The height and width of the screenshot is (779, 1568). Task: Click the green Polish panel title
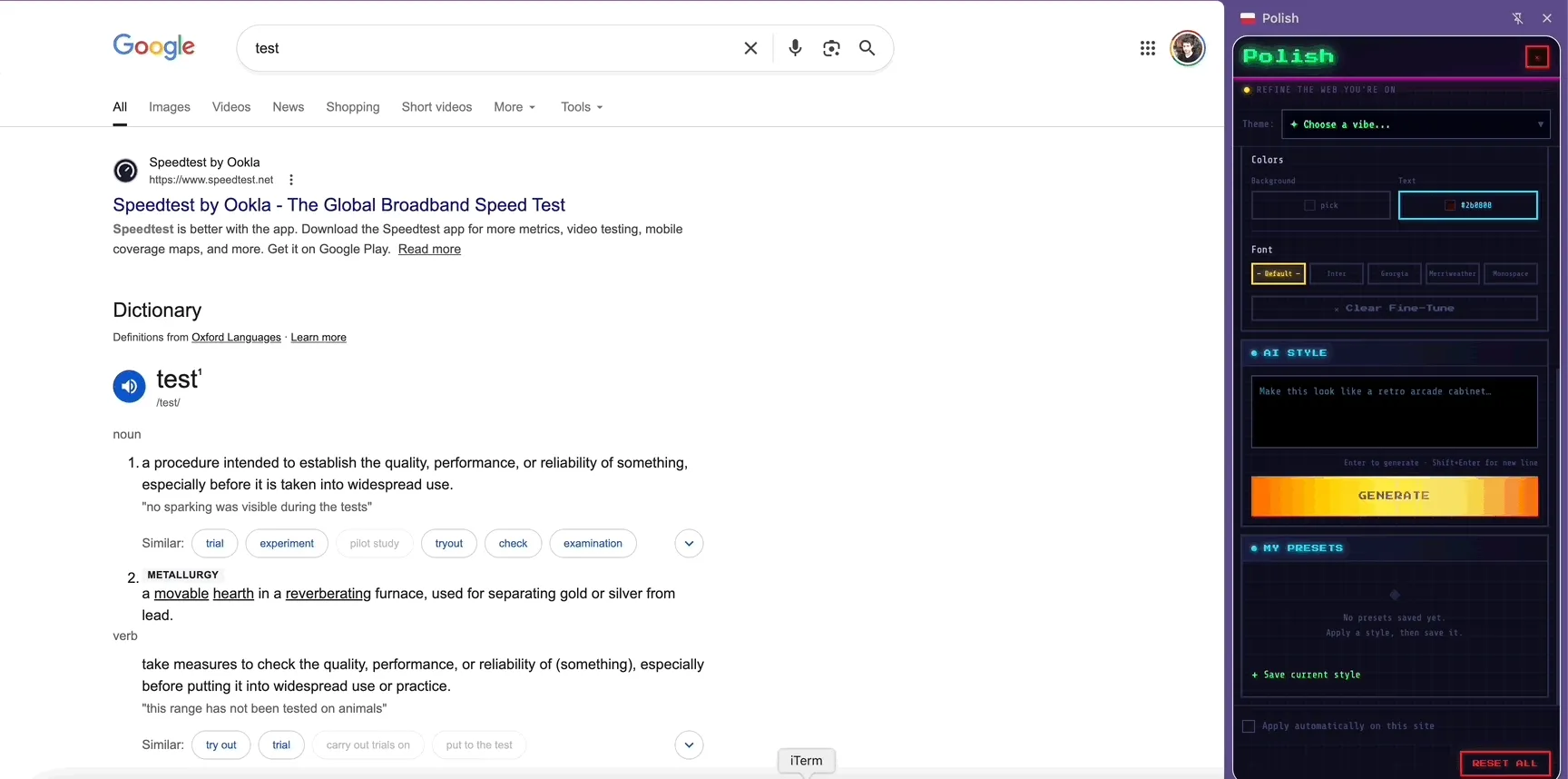(1289, 56)
